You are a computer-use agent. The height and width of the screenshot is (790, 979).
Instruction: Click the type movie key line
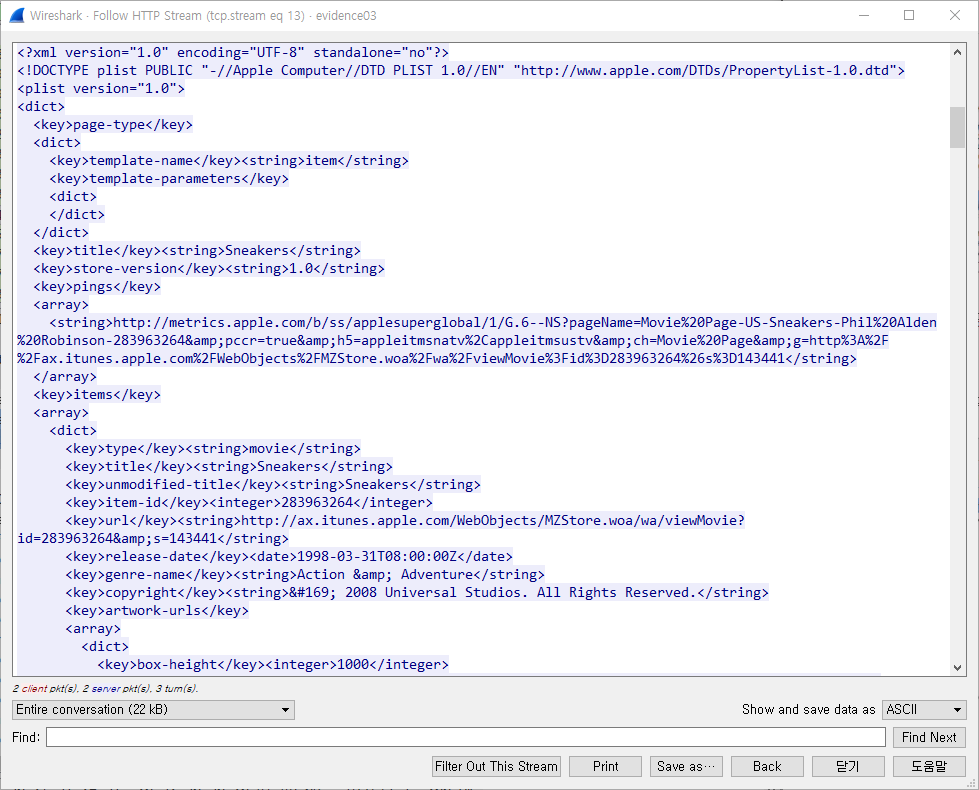pos(213,448)
